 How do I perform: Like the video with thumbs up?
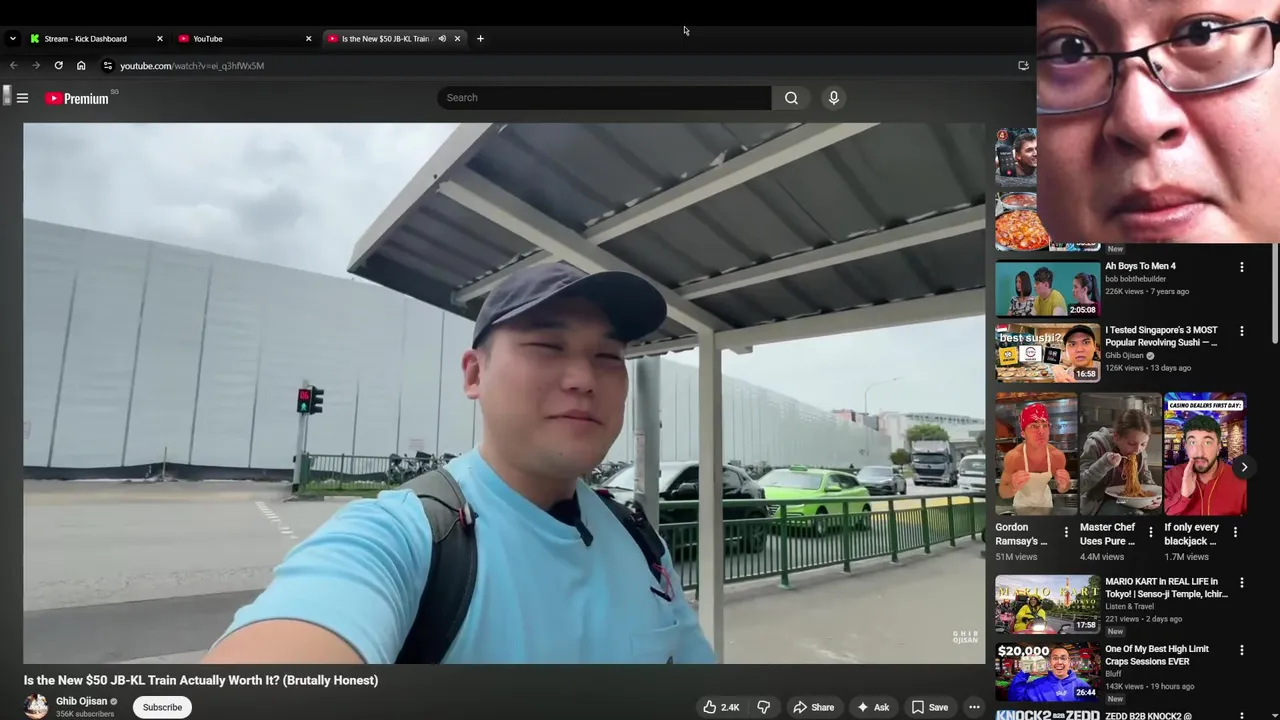pyautogui.click(x=721, y=707)
